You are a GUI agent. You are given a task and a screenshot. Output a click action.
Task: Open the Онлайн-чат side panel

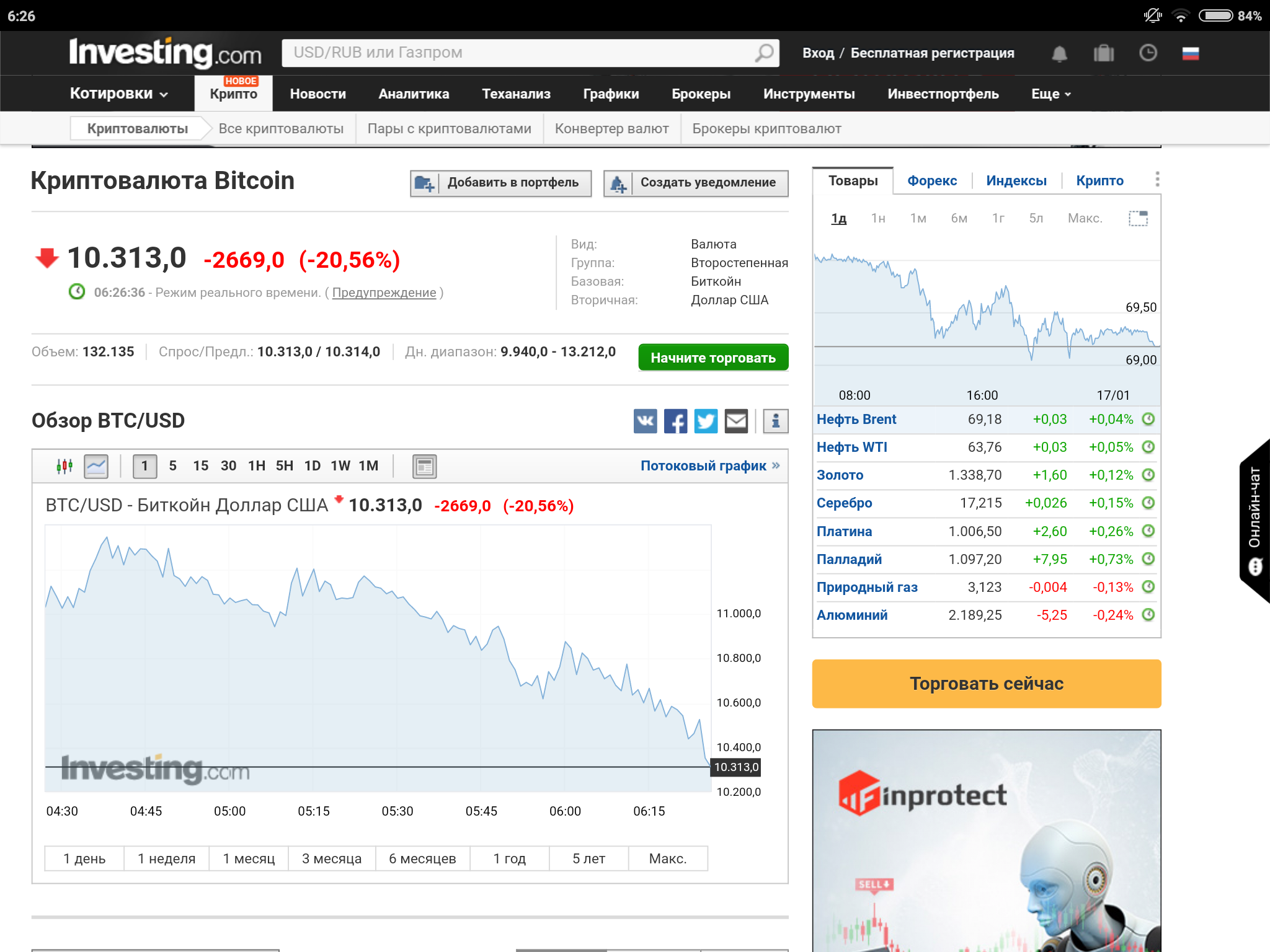(x=1254, y=521)
